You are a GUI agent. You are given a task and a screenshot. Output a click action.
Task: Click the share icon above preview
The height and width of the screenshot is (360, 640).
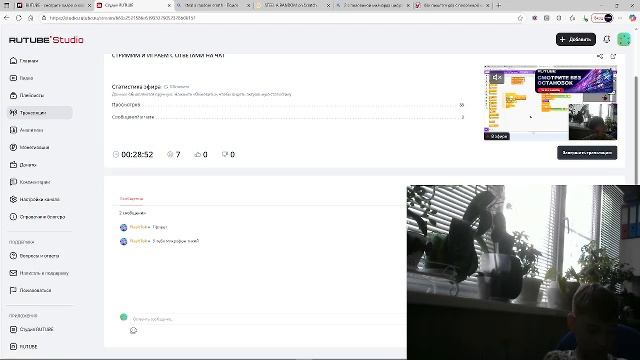pyautogui.click(x=600, y=56)
